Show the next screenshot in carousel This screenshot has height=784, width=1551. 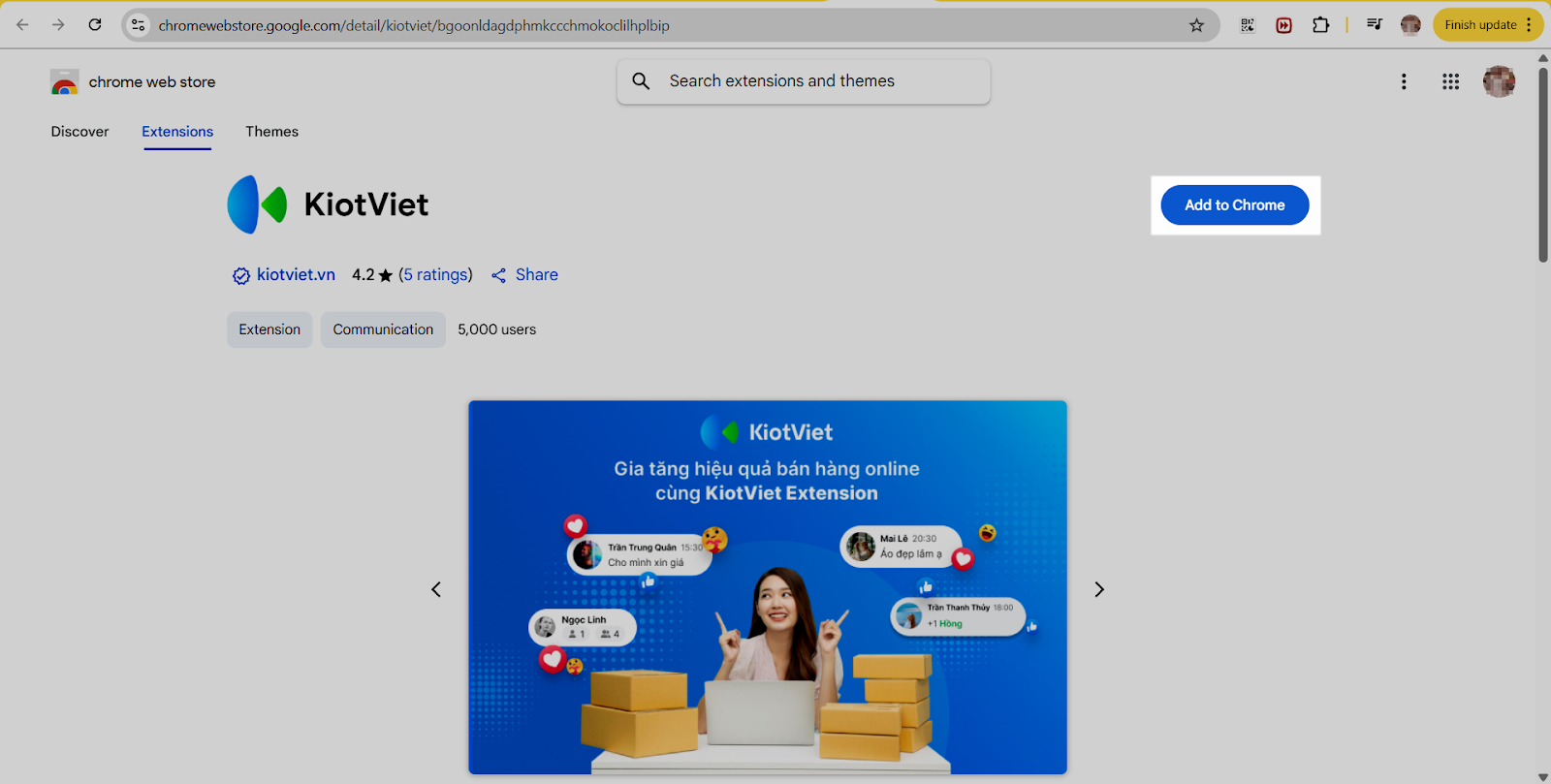point(1099,589)
